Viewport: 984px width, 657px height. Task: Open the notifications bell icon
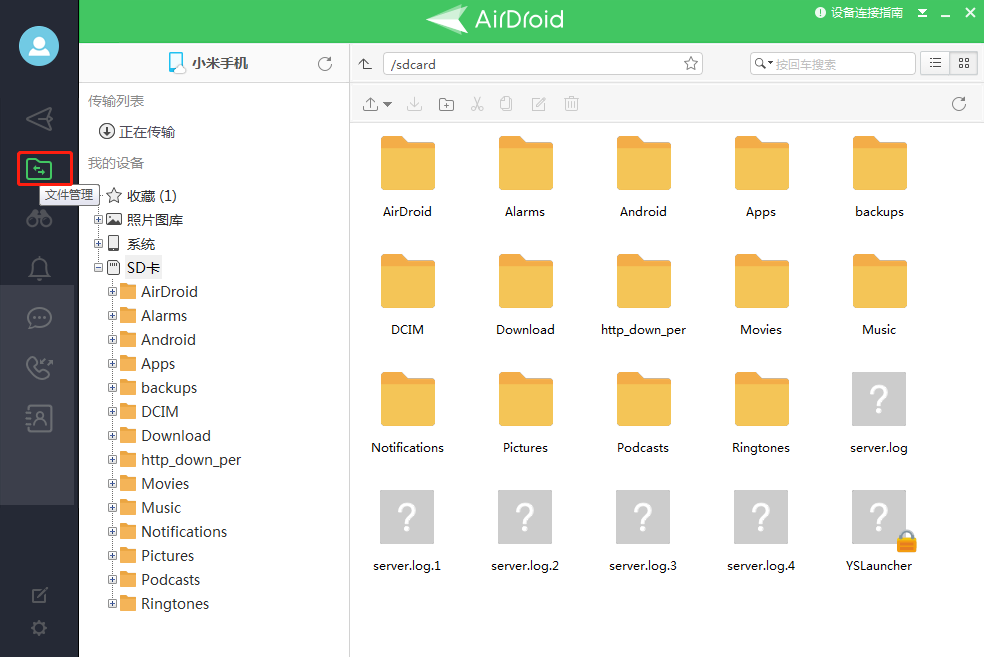pos(39,268)
